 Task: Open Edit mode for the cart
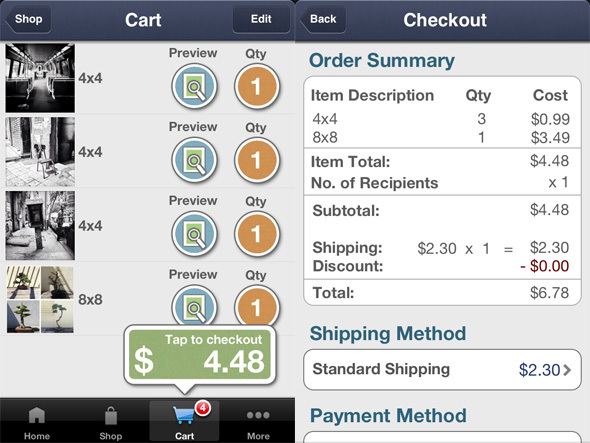(x=261, y=19)
